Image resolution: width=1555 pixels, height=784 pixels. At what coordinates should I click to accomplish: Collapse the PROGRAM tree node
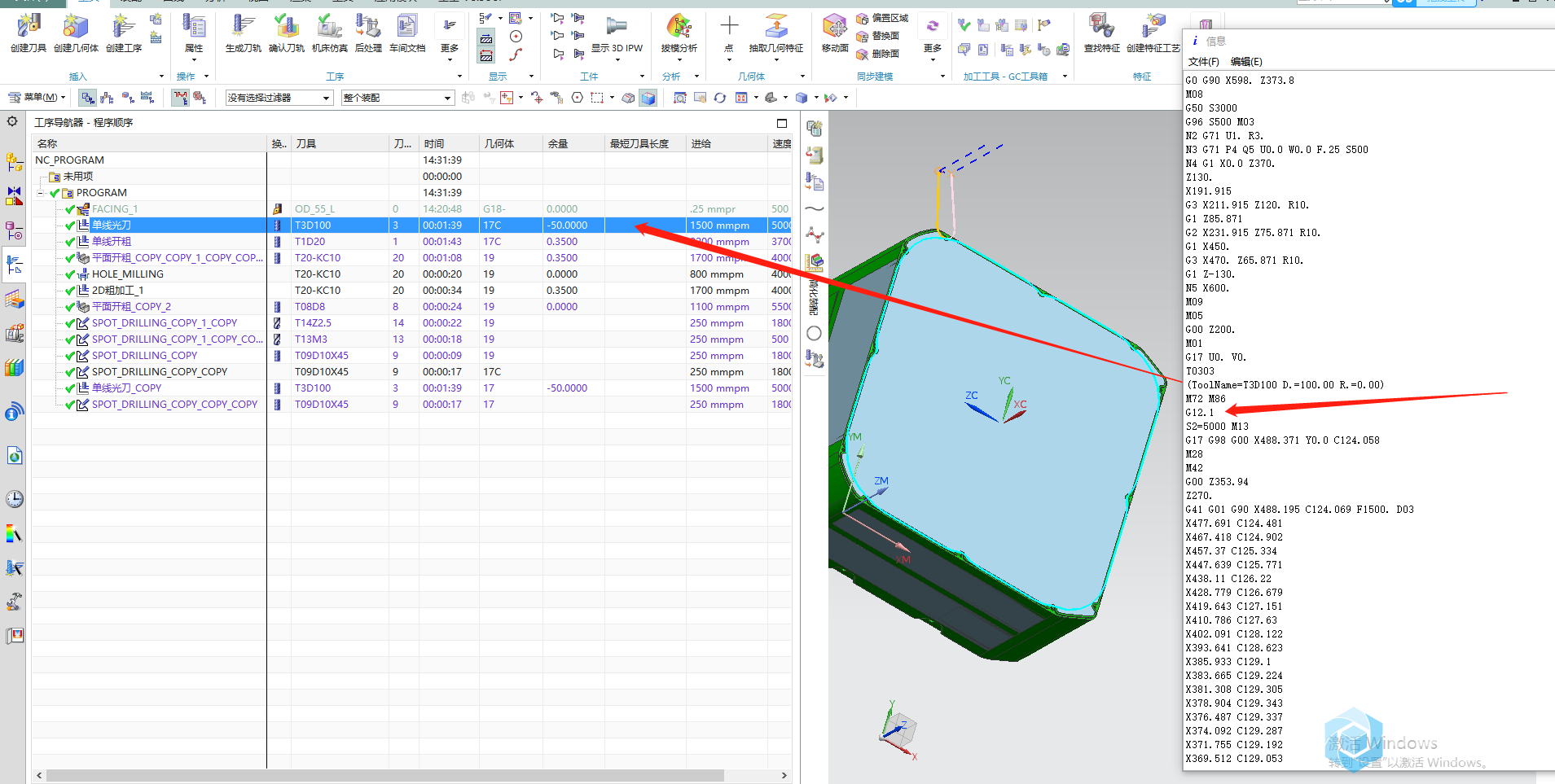point(41,193)
